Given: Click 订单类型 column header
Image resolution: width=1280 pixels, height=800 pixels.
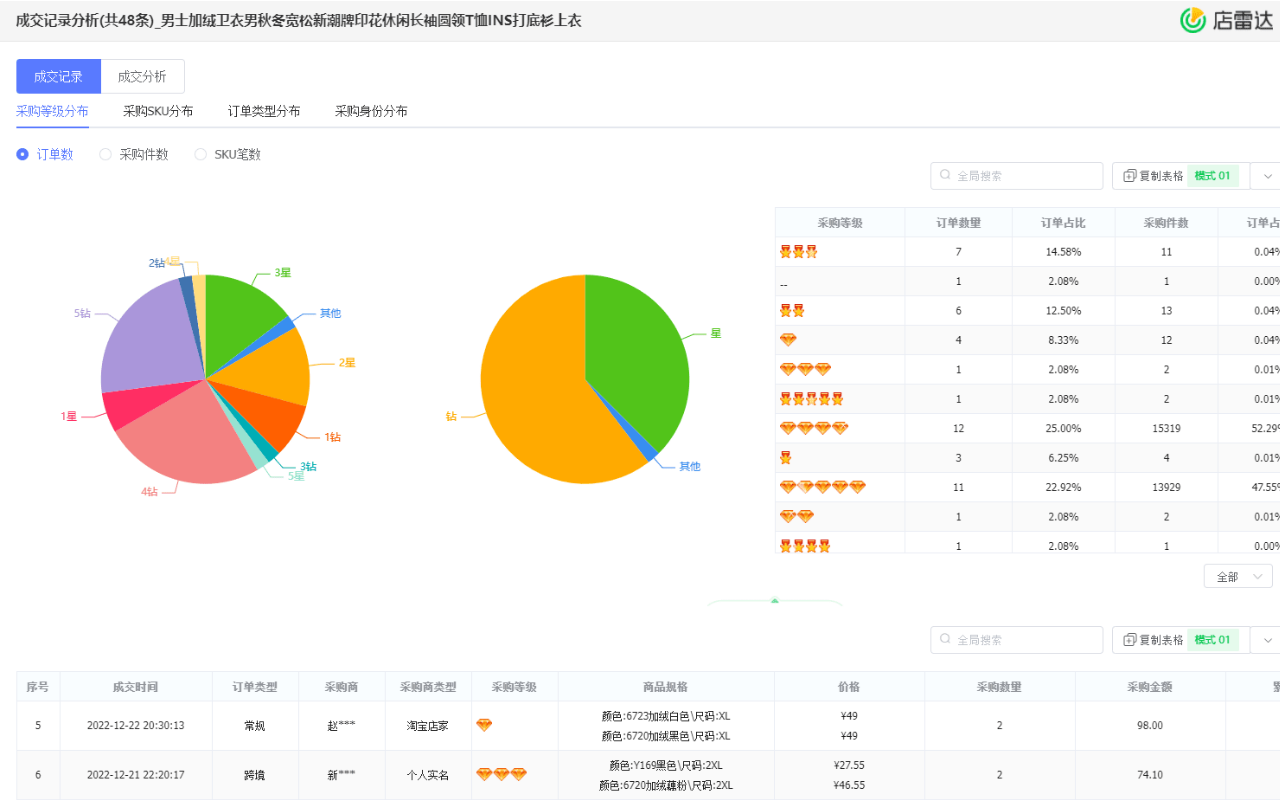Looking at the screenshot, I should [x=255, y=687].
